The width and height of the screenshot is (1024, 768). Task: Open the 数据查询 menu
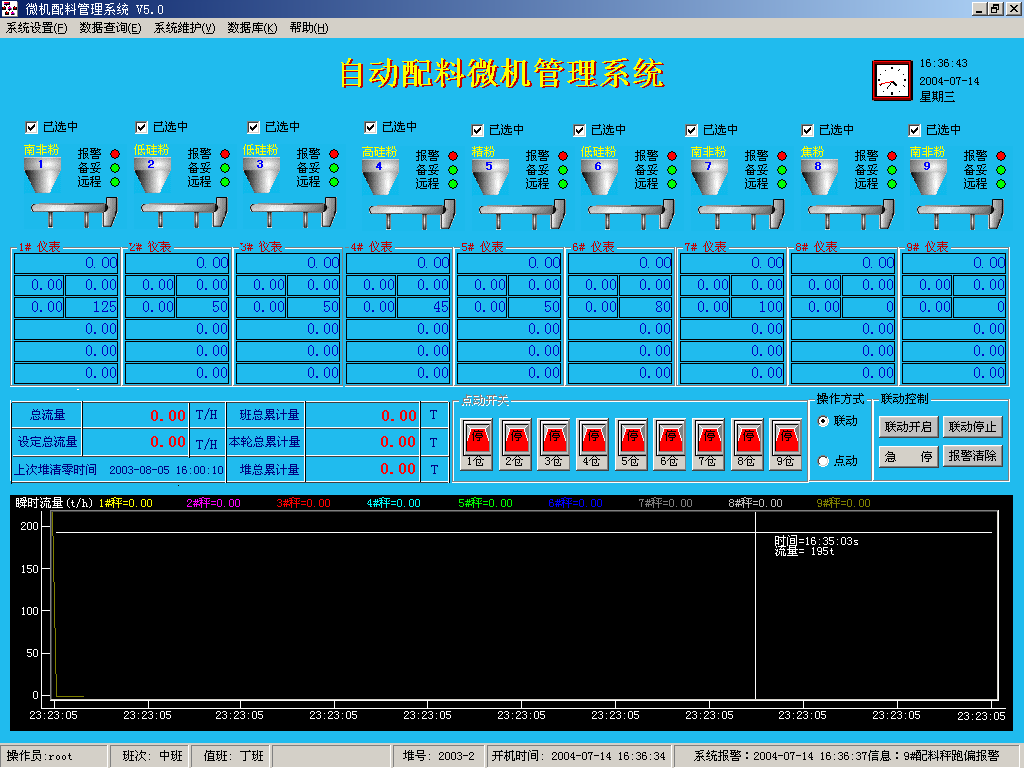coord(110,28)
